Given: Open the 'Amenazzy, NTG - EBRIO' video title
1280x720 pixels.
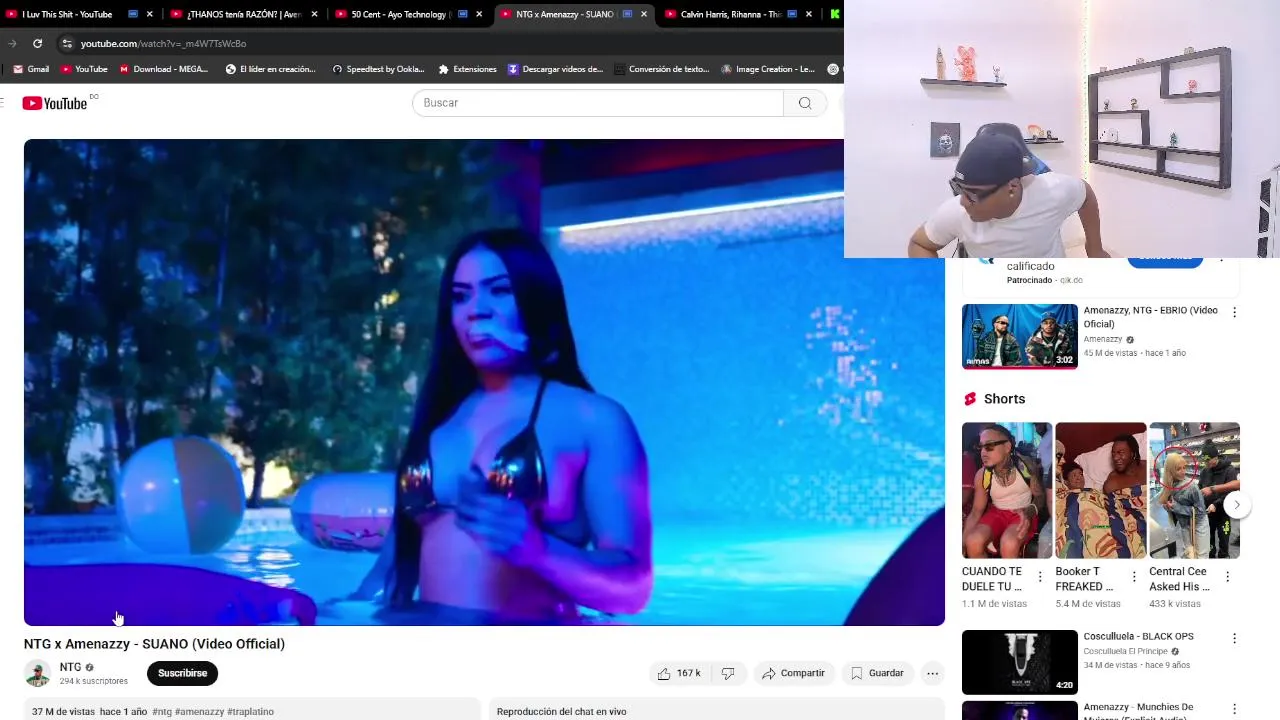Looking at the screenshot, I should (1150, 317).
